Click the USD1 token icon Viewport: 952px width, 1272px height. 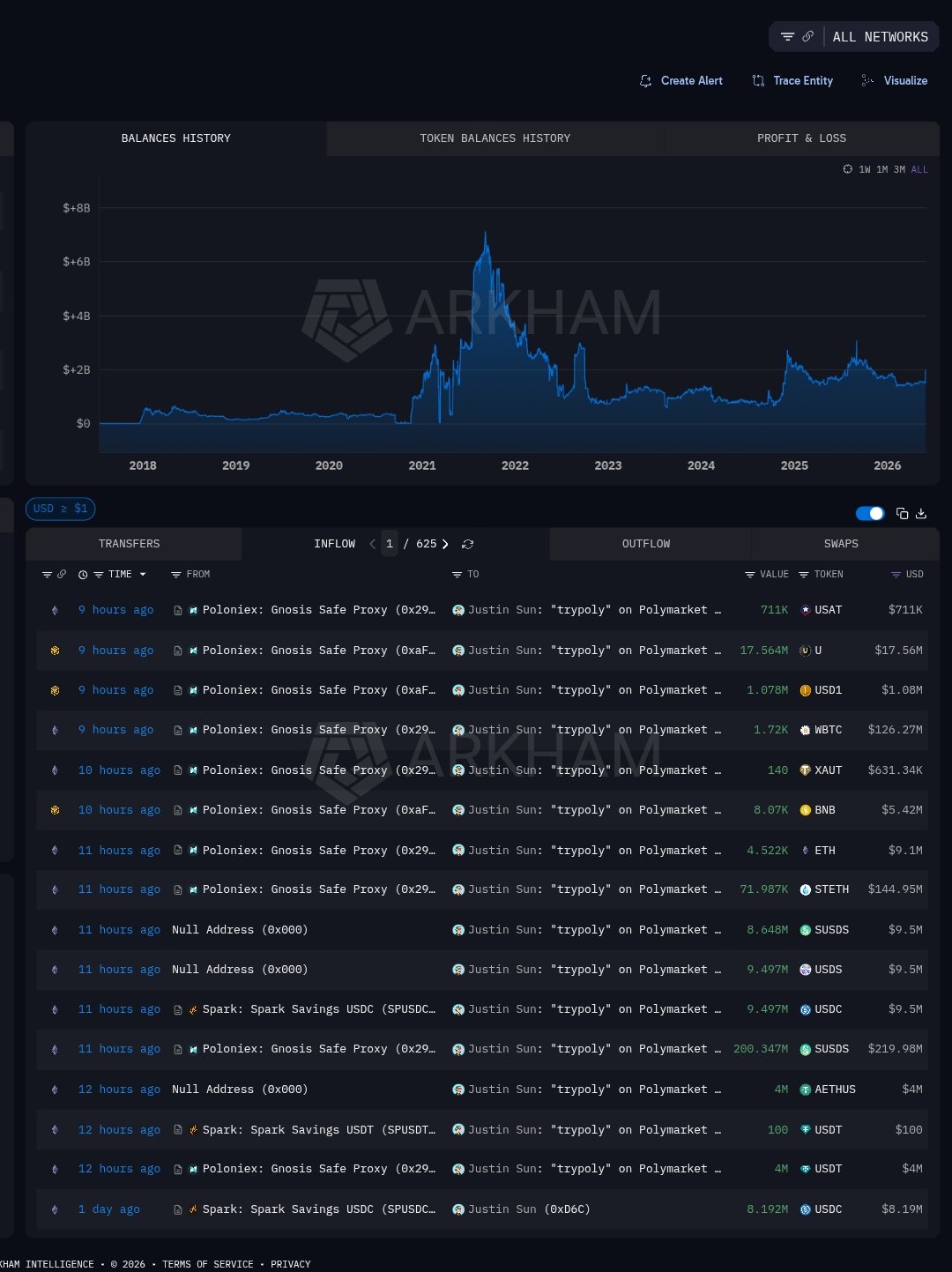(805, 690)
